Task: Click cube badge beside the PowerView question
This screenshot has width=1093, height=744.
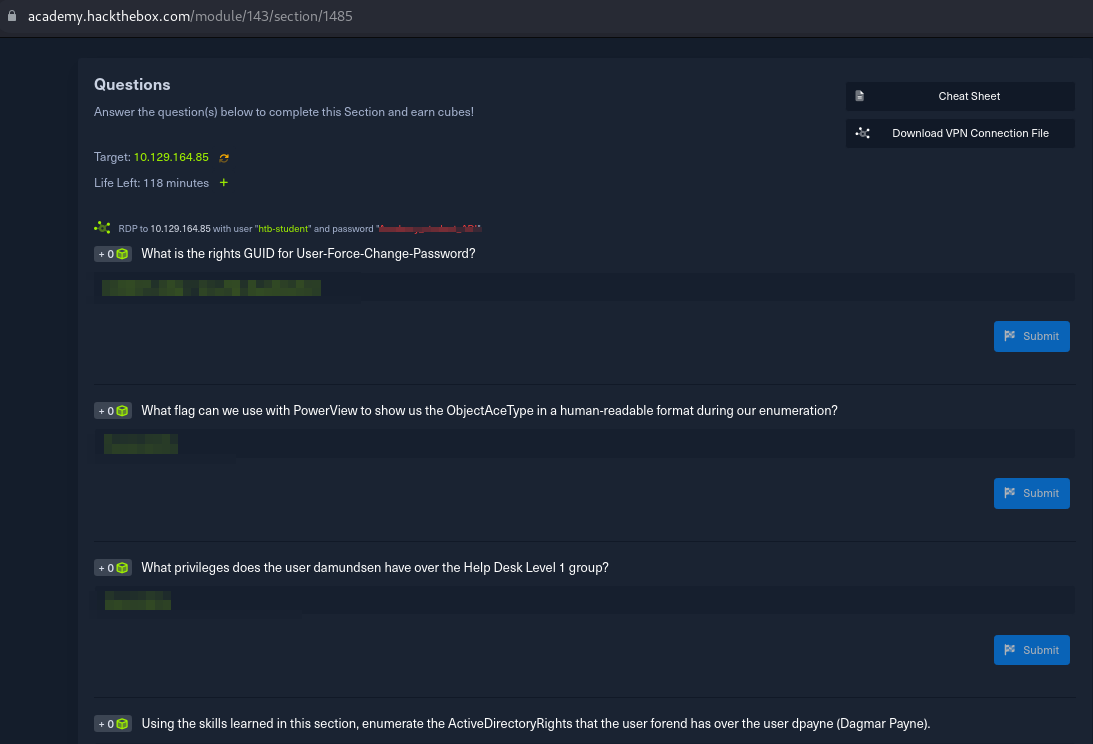Action: pos(113,411)
